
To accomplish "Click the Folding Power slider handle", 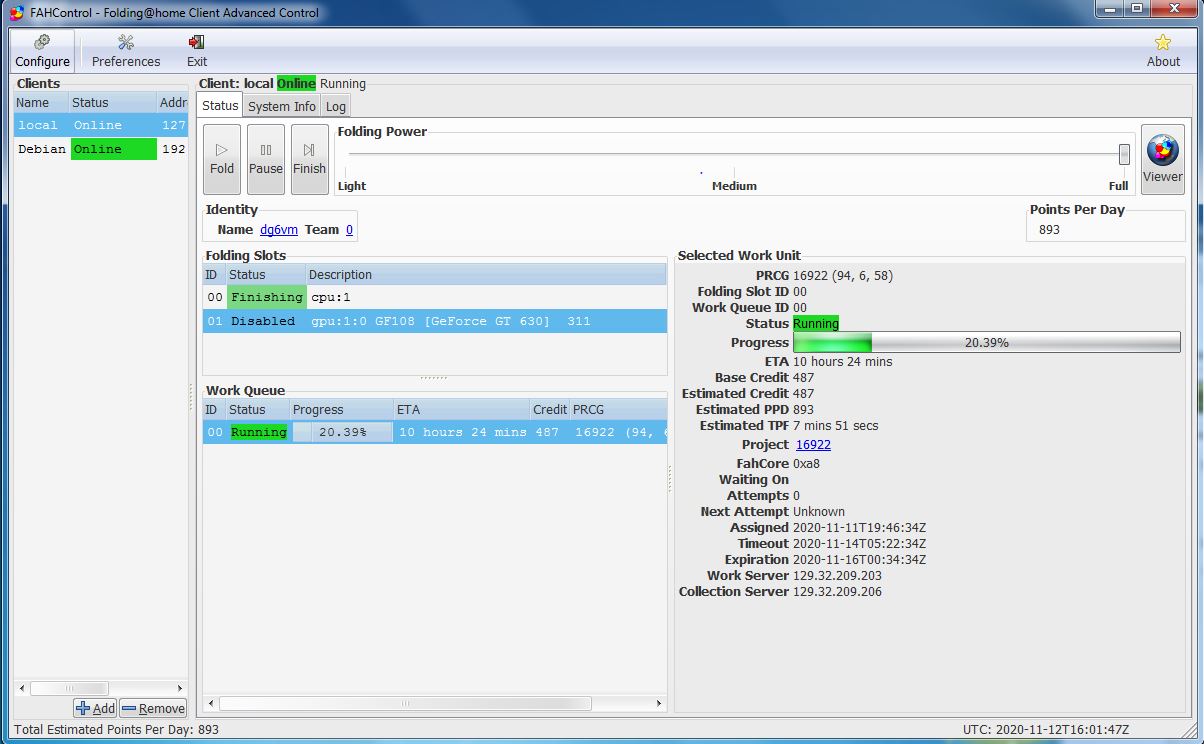I will click(1124, 154).
